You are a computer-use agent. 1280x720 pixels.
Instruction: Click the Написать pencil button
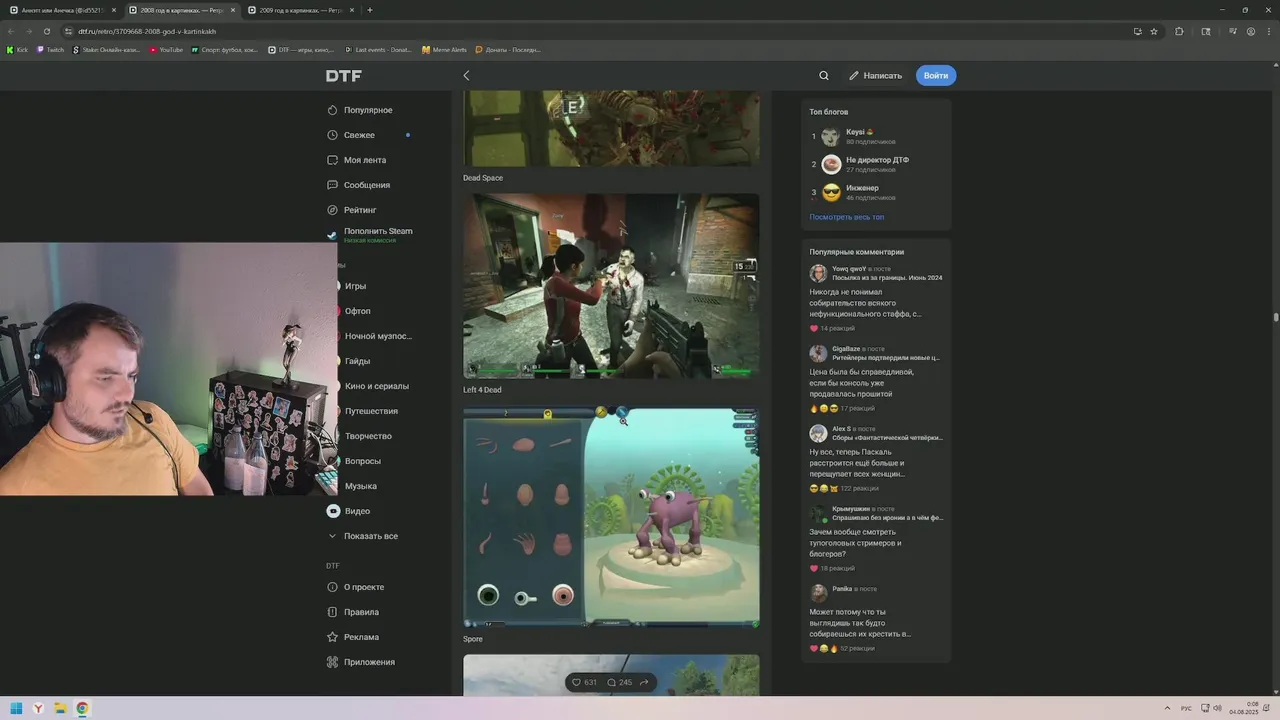(875, 75)
